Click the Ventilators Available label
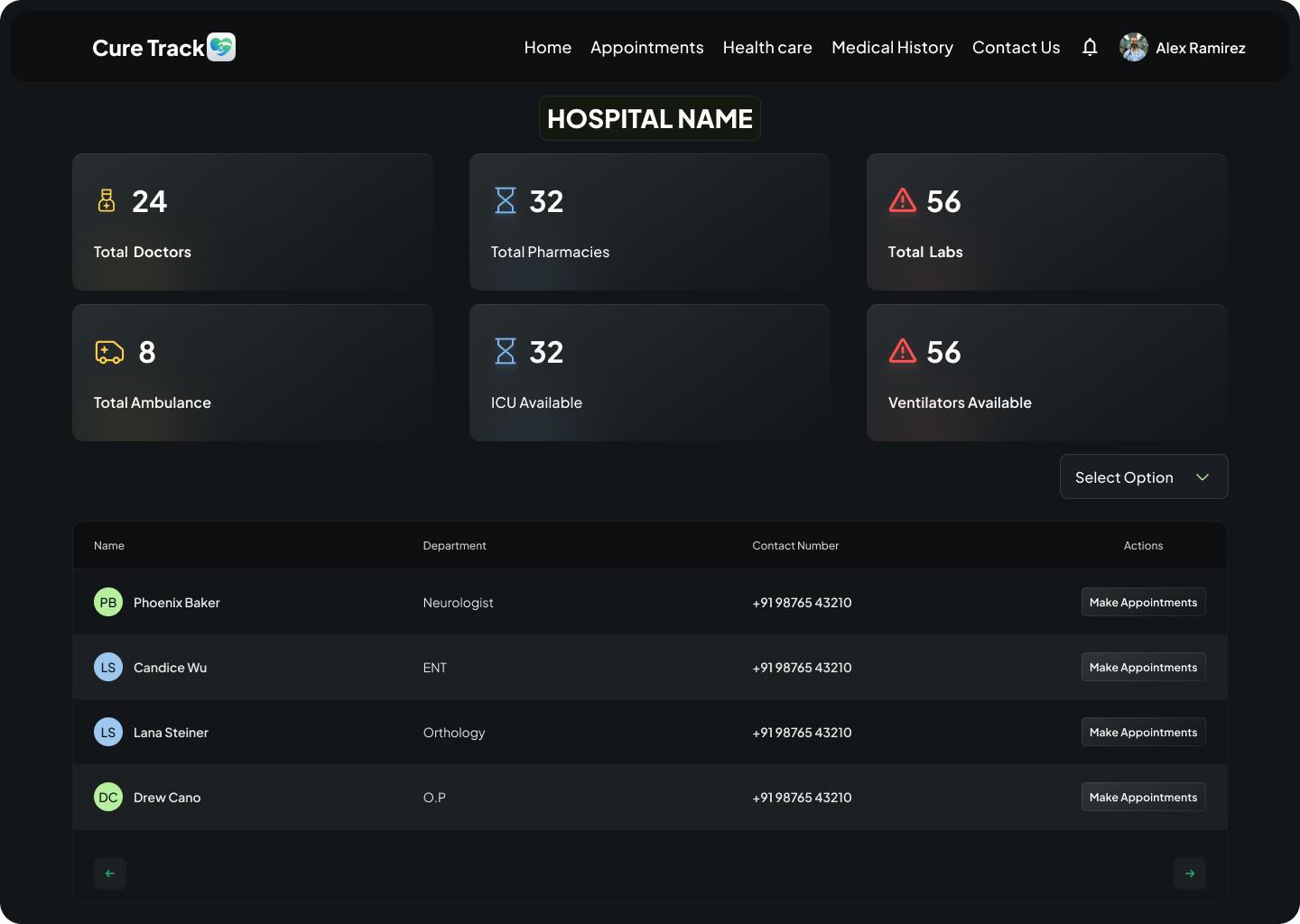Image resolution: width=1300 pixels, height=924 pixels. (x=960, y=402)
